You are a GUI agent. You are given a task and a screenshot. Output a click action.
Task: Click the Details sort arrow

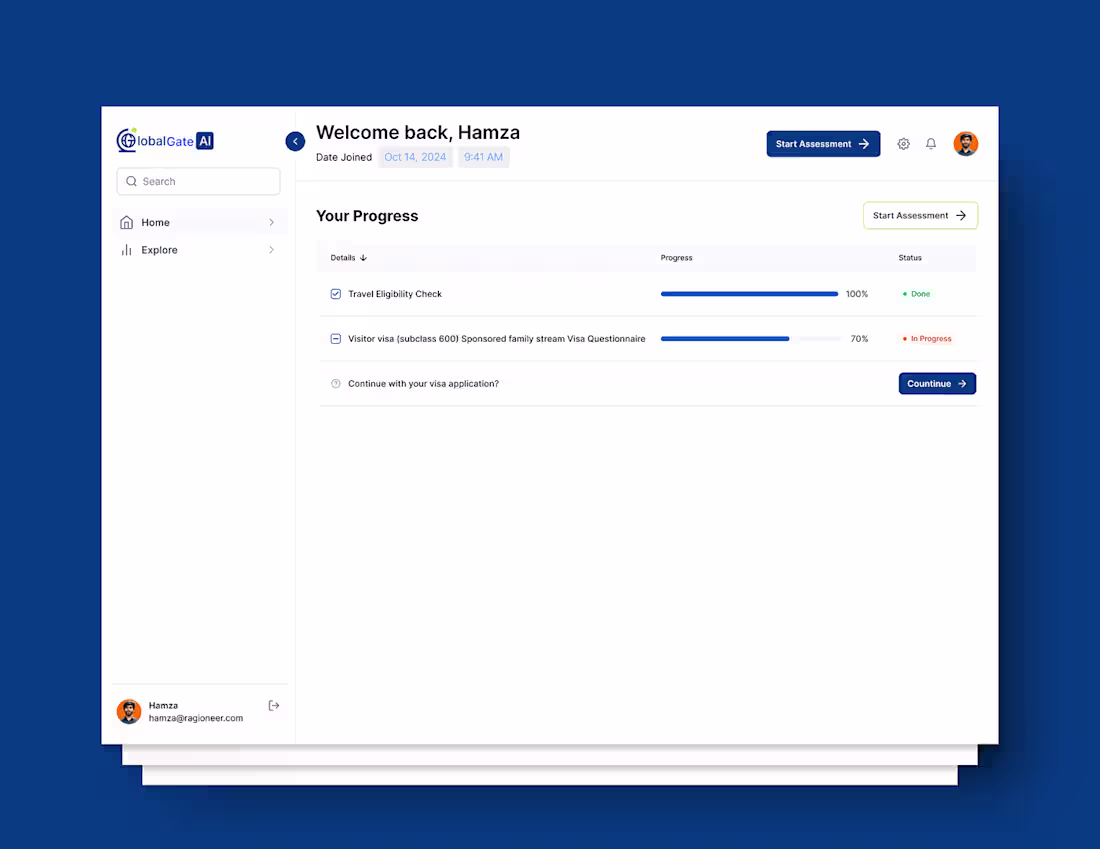click(x=362, y=257)
